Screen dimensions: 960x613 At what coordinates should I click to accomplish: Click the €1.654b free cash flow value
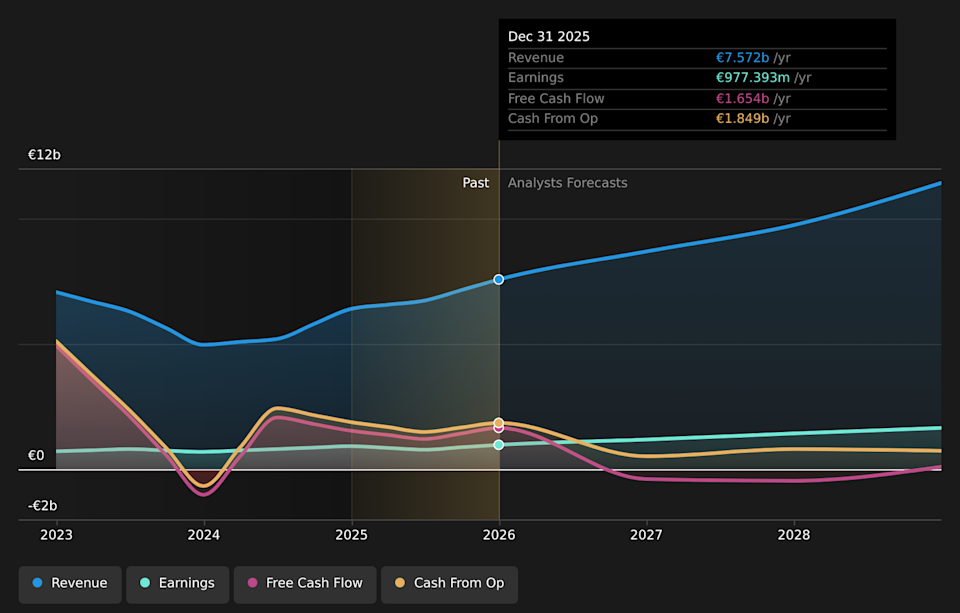(x=743, y=99)
